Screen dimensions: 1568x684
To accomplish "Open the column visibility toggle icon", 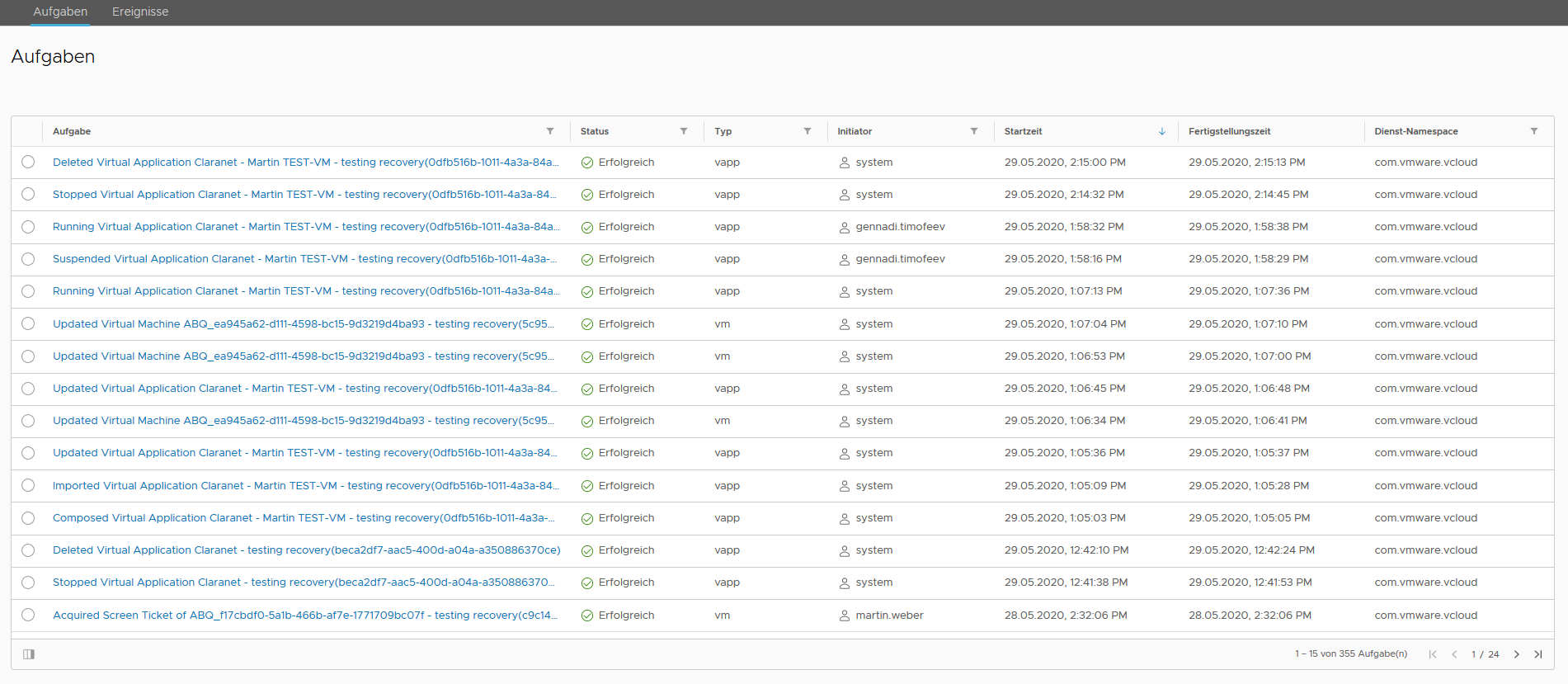I will coord(29,654).
